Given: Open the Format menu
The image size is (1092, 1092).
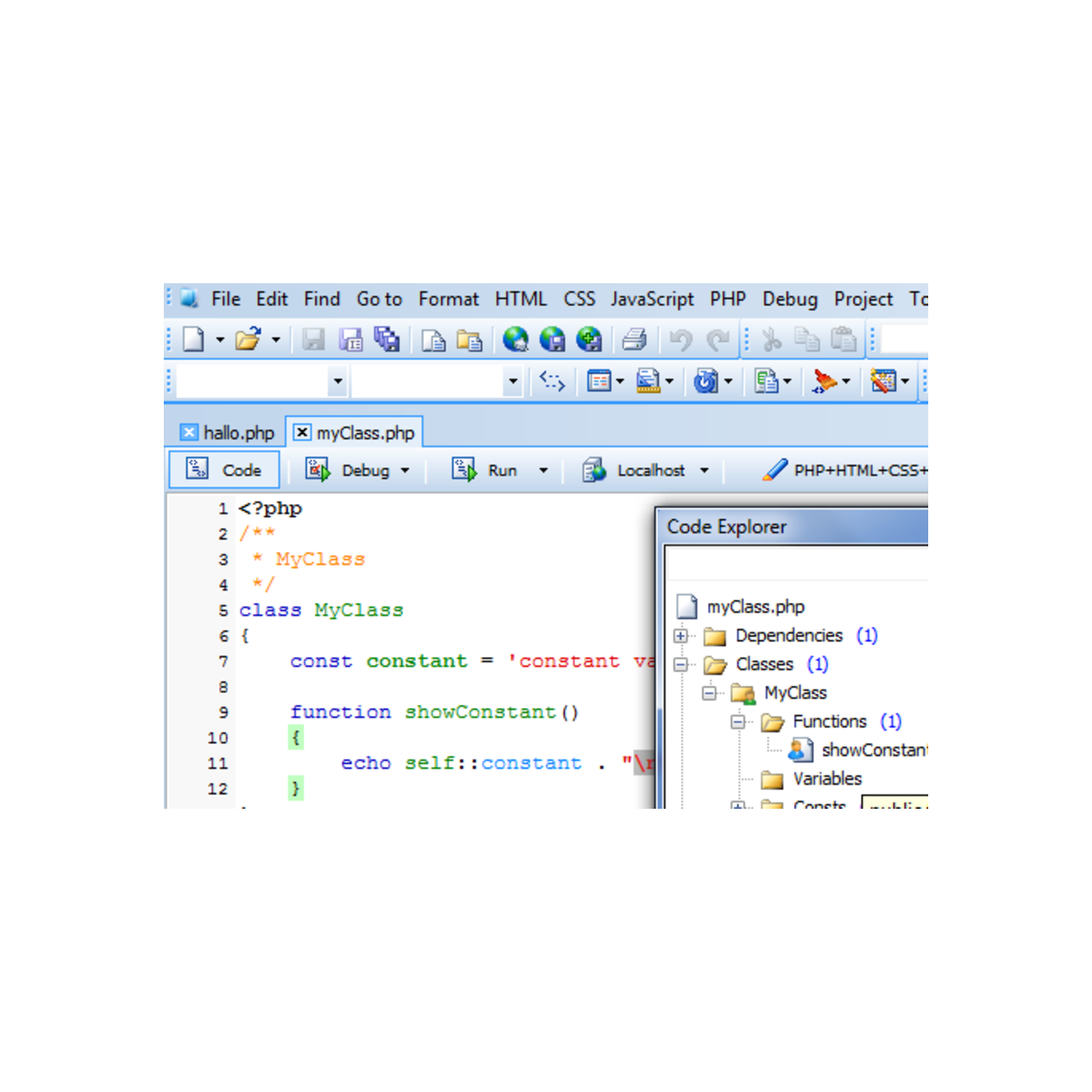Looking at the screenshot, I should coord(448,299).
